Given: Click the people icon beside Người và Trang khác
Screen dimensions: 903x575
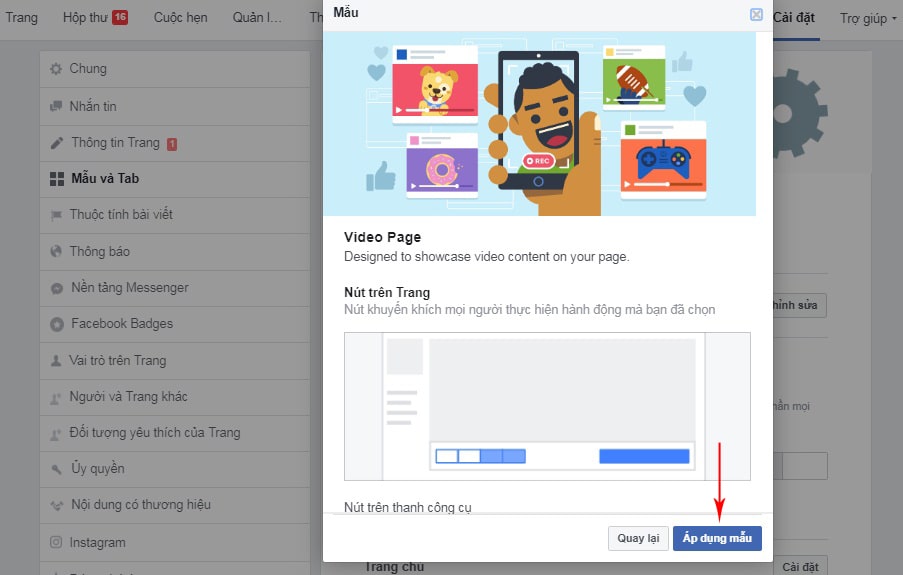Looking at the screenshot, I should coord(55,398).
